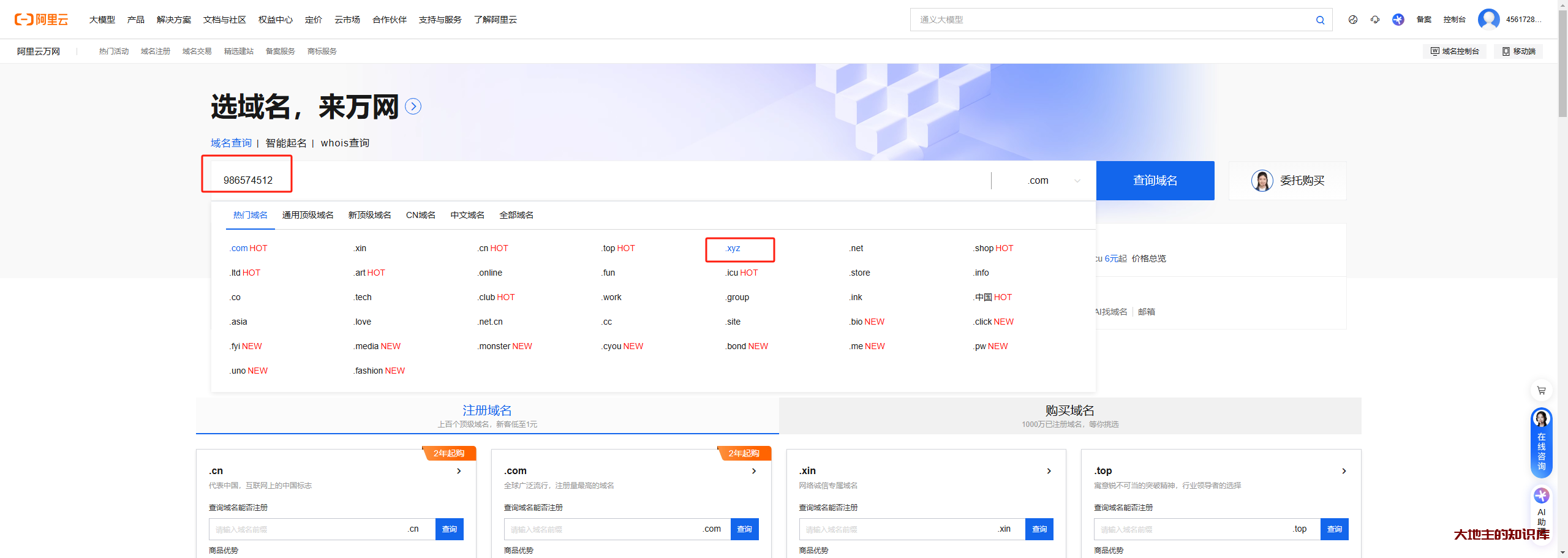Click the domain name input with 986574512
The height and width of the screenshot is (558, 1568).
click(600, 181)
